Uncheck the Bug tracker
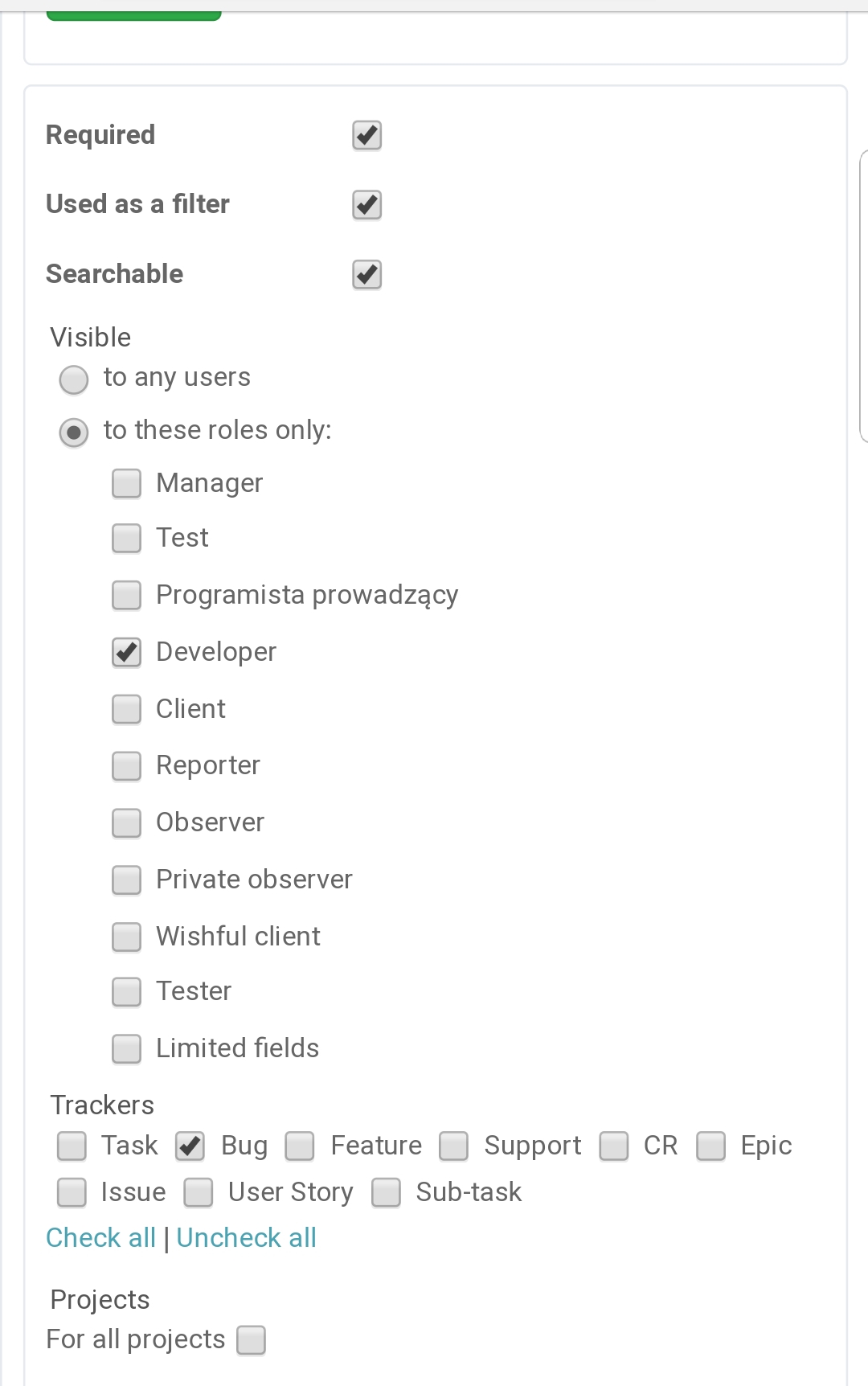The image size is (868, 1386). click(x=190, y=1146)
